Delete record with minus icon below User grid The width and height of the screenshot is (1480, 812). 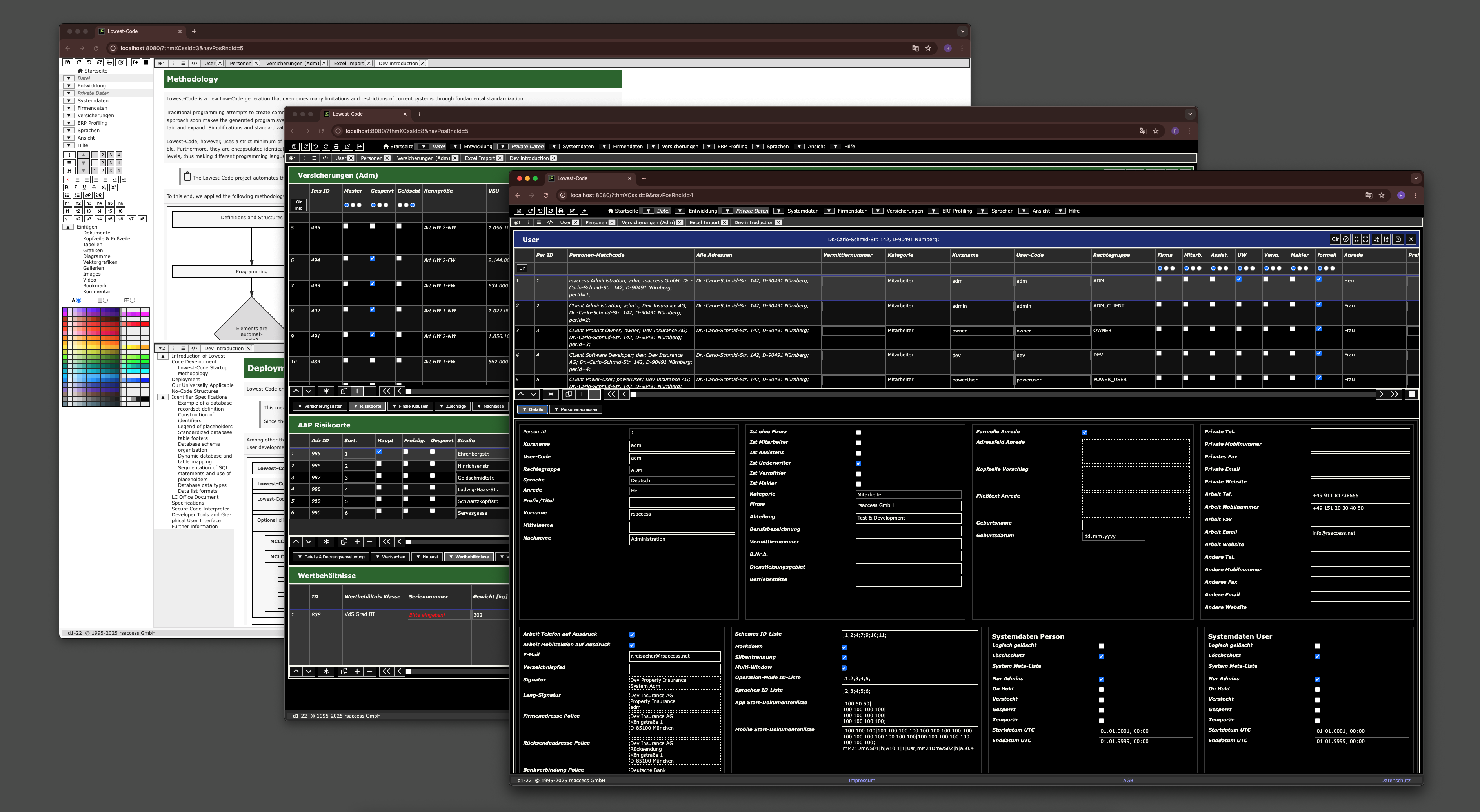click(594, 394)
